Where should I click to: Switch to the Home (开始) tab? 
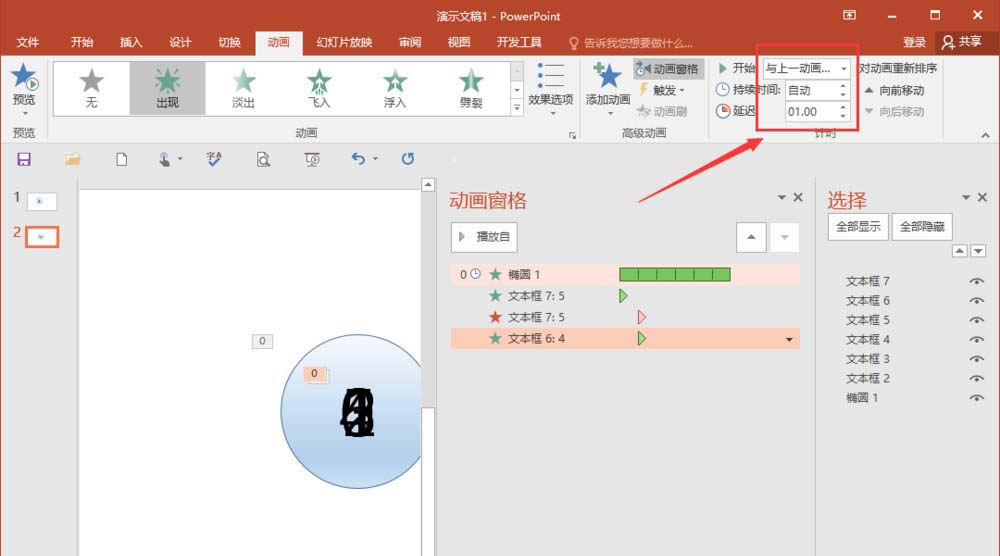(82, 42)
